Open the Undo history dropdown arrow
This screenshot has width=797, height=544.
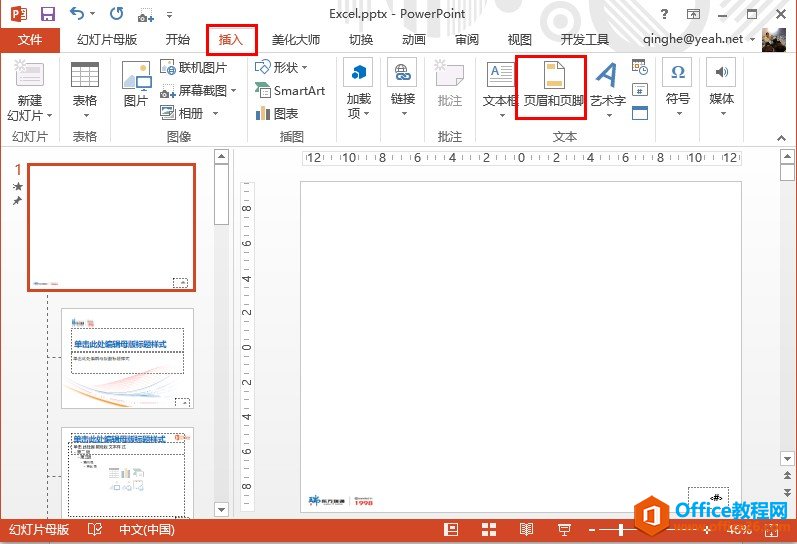pyautogui.click(x=93, y=14)
